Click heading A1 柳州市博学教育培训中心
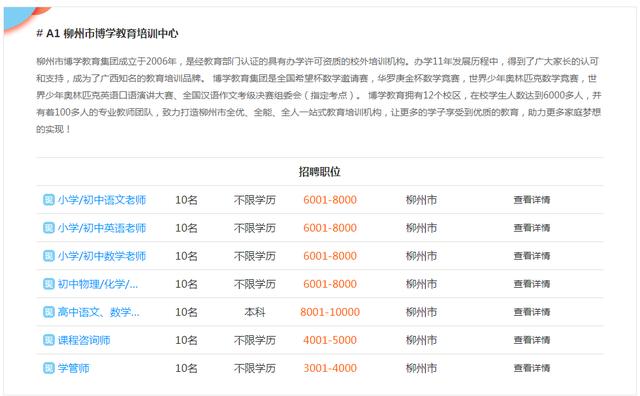 [107, 33]
